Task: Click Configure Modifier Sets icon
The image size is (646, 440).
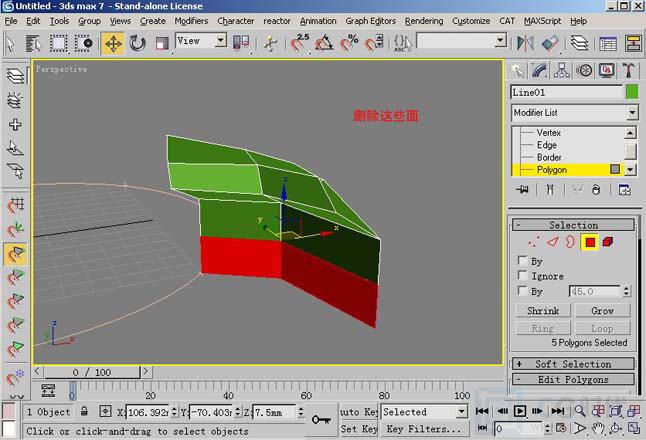Action: (625, 190)
